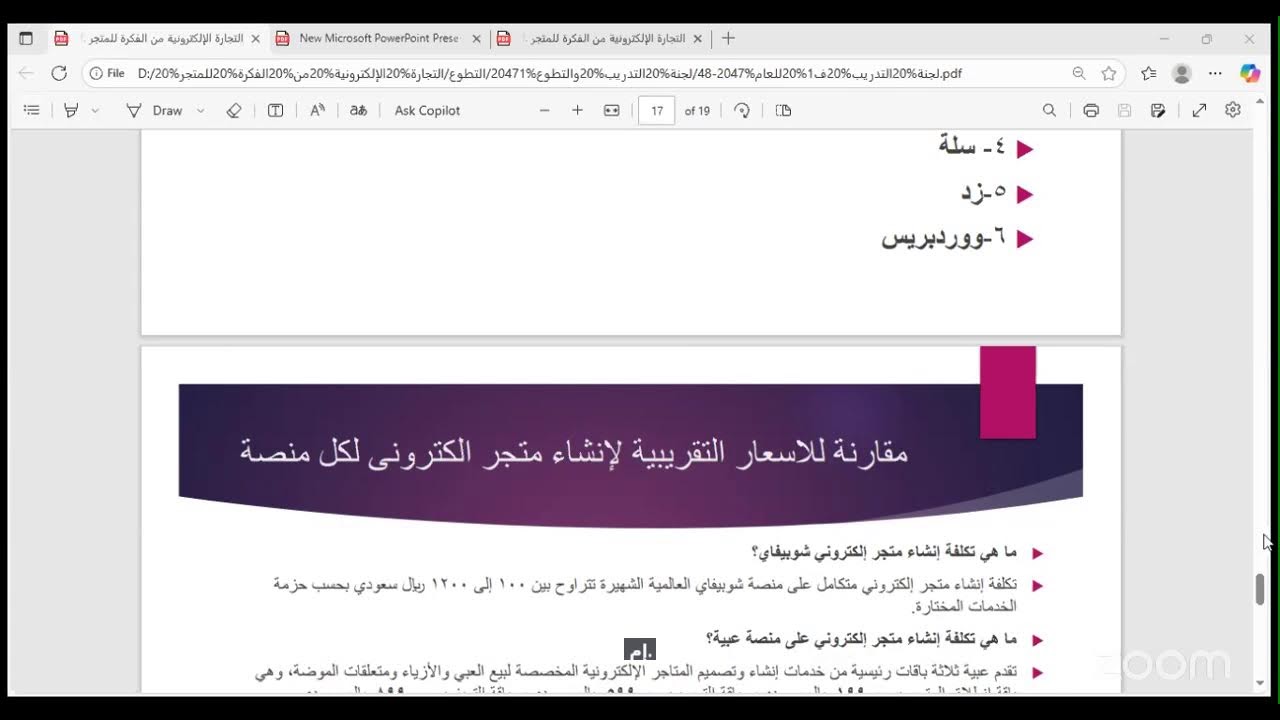The height and width of the screenshot is (720, 1280).
Task: Show the PDF table of contents
Action: click(31, 110)
